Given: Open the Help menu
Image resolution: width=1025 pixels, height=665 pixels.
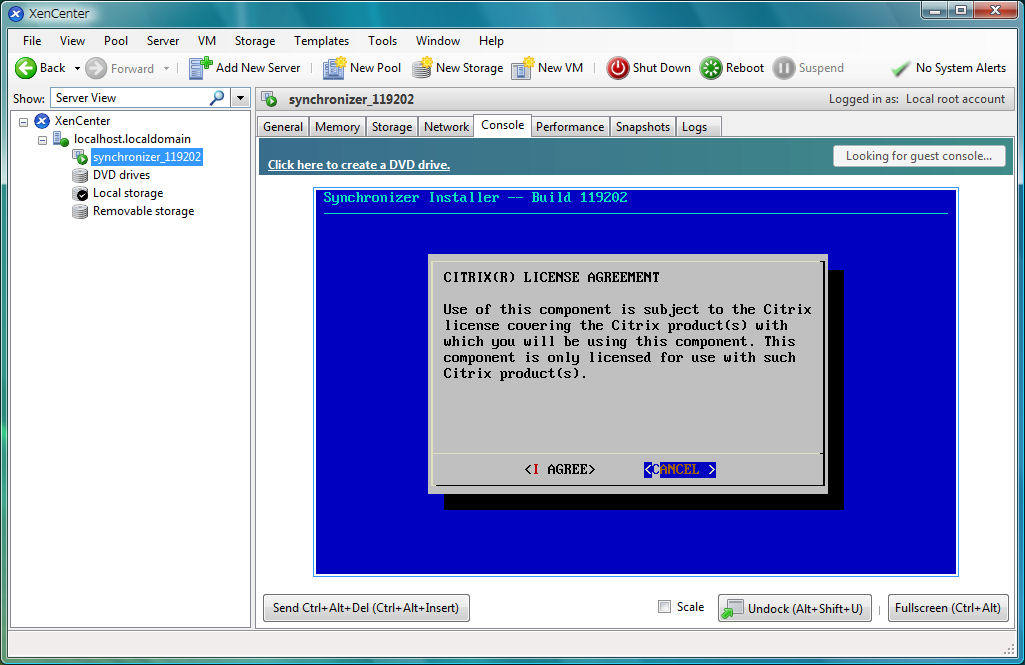Looking at the screenshot, I should click(x=491, y=41).
